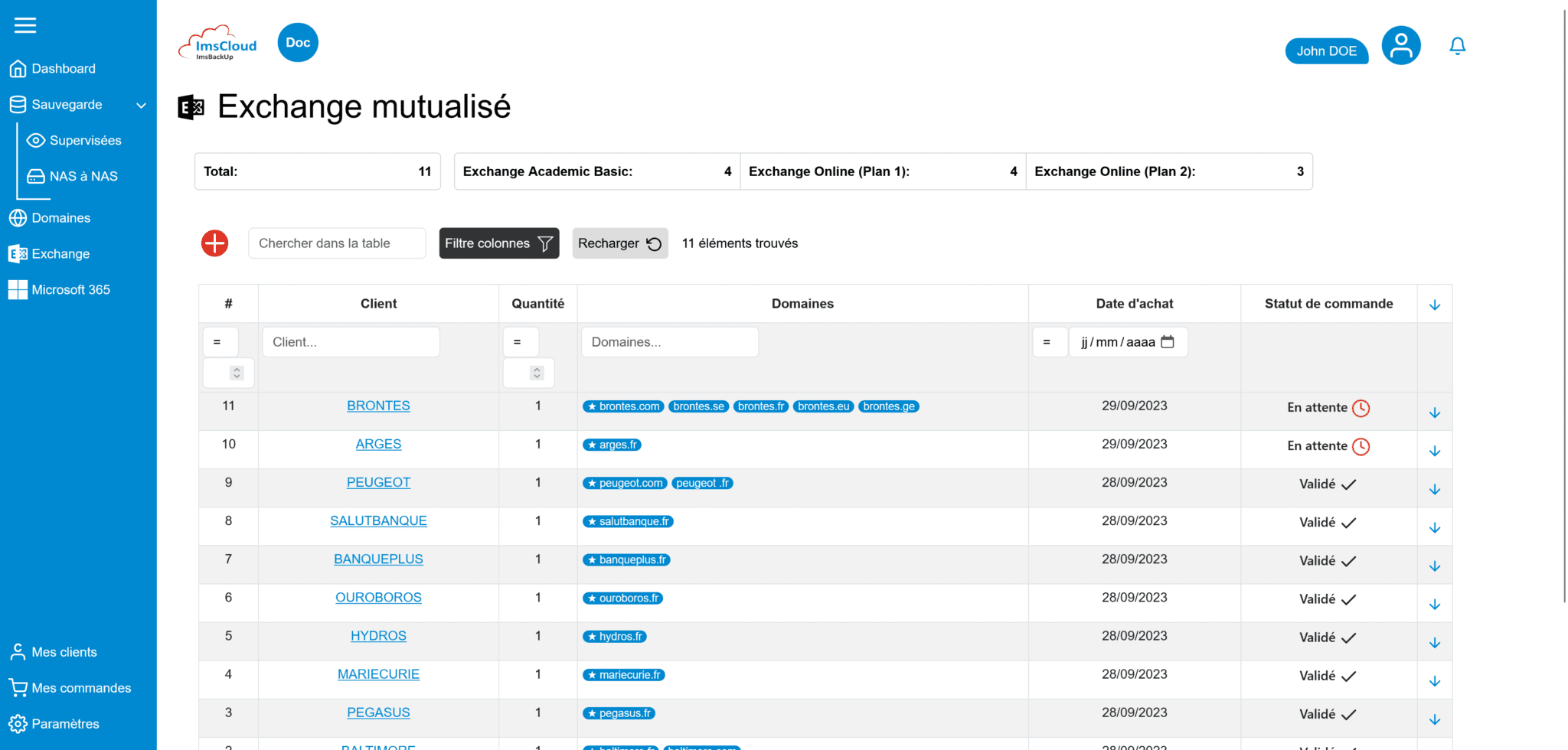Click pending clock icon for BRONTES
The height and width of the screenshot is (750, 1568).
(x=1361, y=408)
